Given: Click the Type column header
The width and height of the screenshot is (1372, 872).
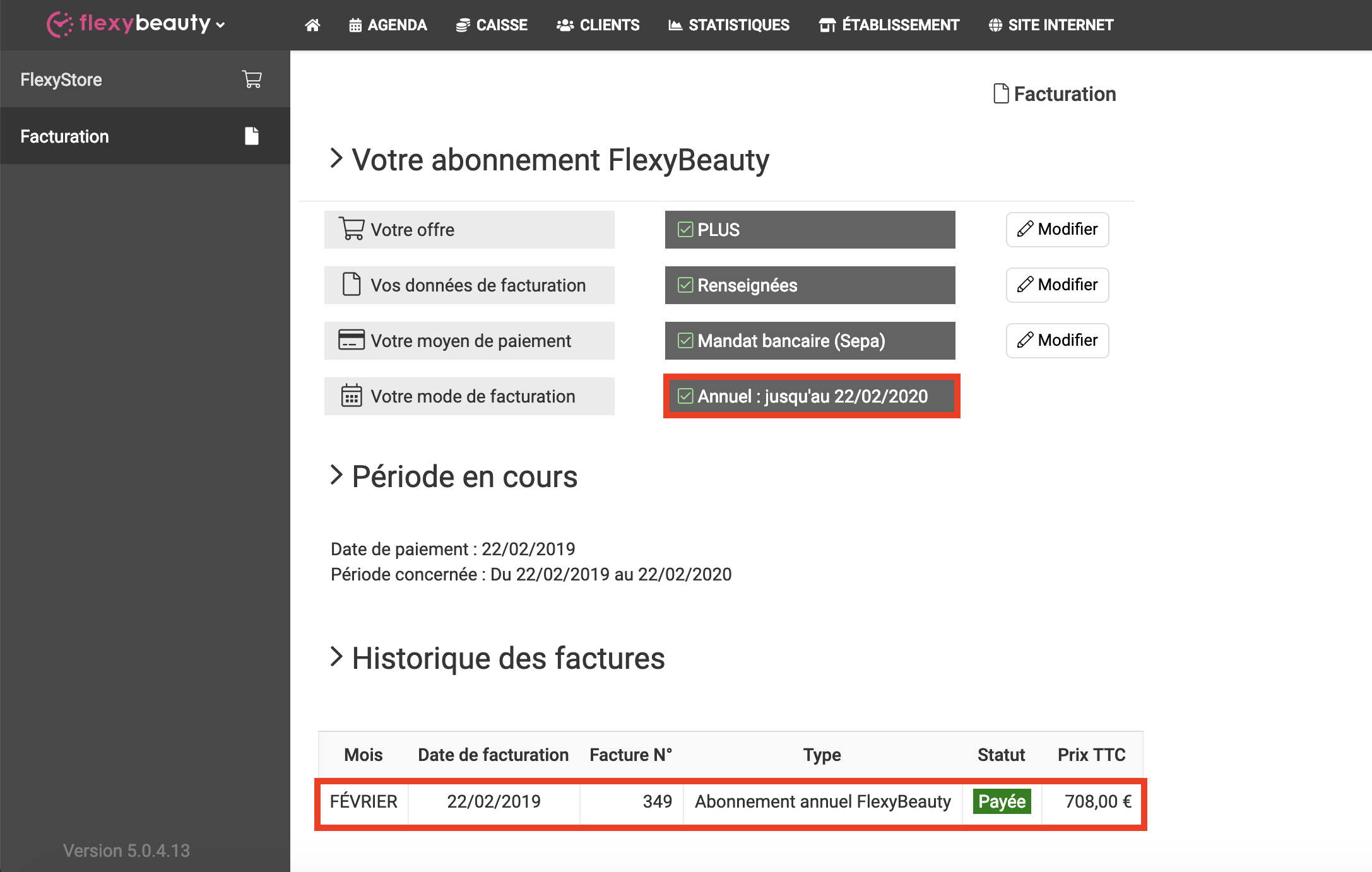Looking at the screenshot, I should [822, 755].
